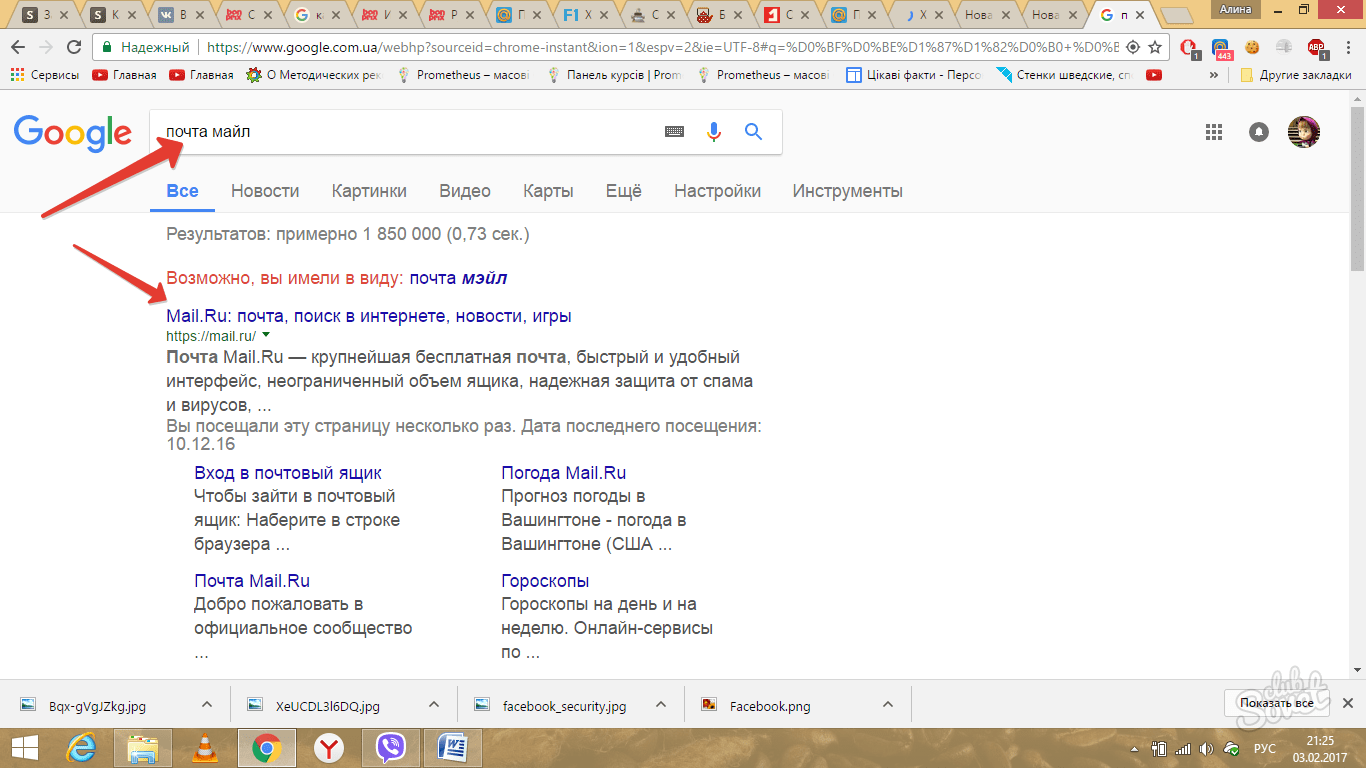Screen dimensions: 1366x768
Task: Open the mail checker extension showing 443
Action: pyautogui.click(x=1221, y=48)
